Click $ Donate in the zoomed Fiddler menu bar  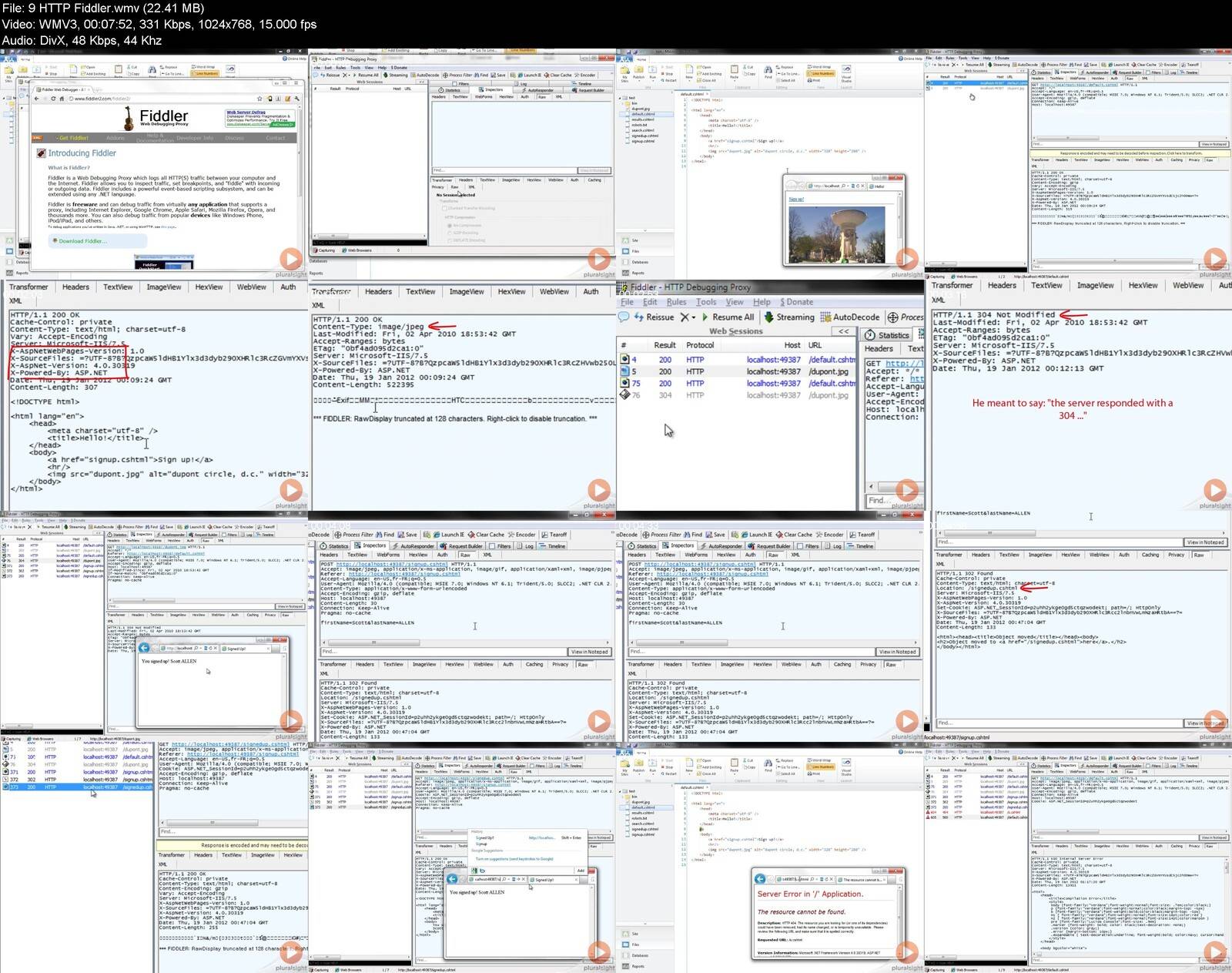pyautogui.click(x=796, y=302)
